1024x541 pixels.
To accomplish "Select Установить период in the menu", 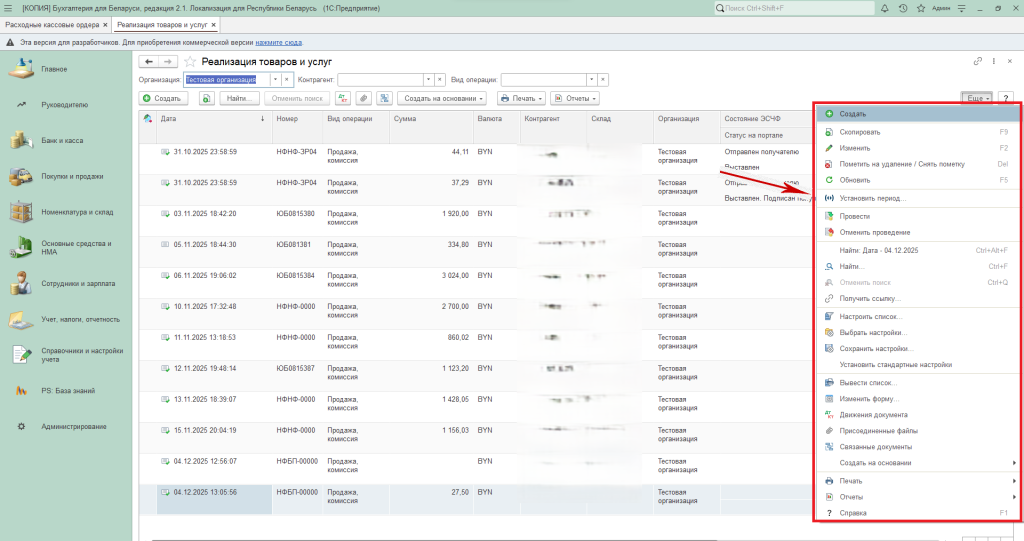I will [x=872, y=198].
